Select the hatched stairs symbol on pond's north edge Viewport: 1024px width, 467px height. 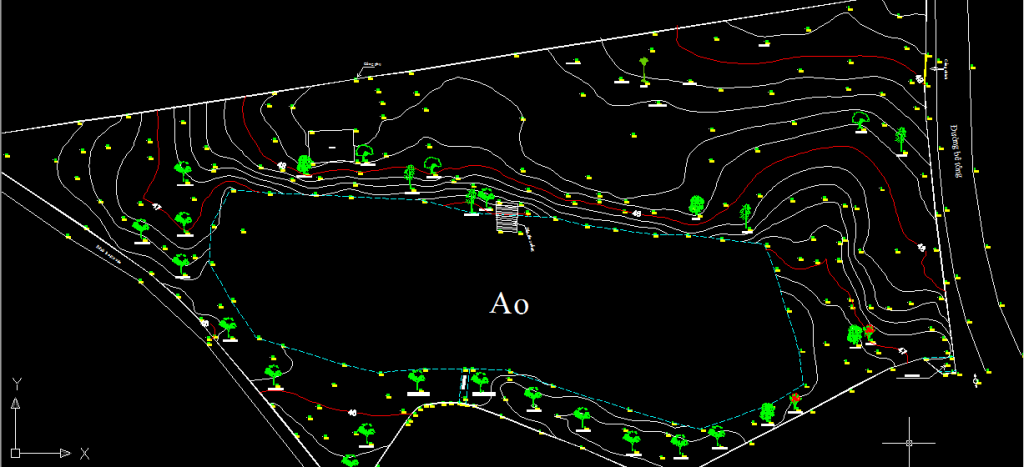509,216
